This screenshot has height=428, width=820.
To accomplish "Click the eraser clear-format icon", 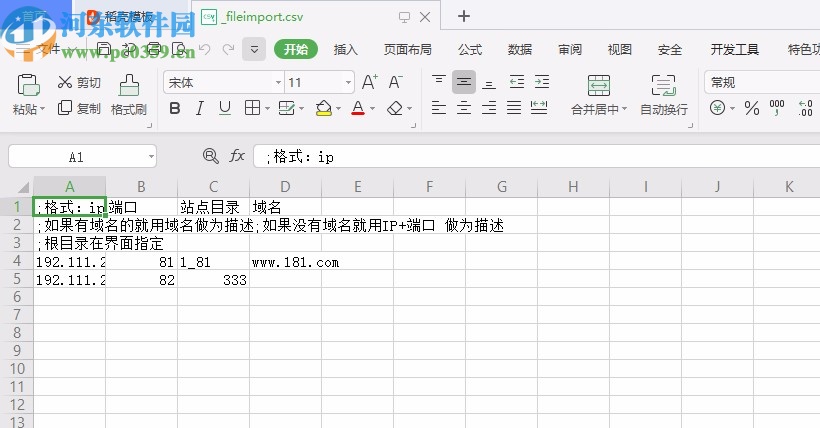I will point(395,108).
